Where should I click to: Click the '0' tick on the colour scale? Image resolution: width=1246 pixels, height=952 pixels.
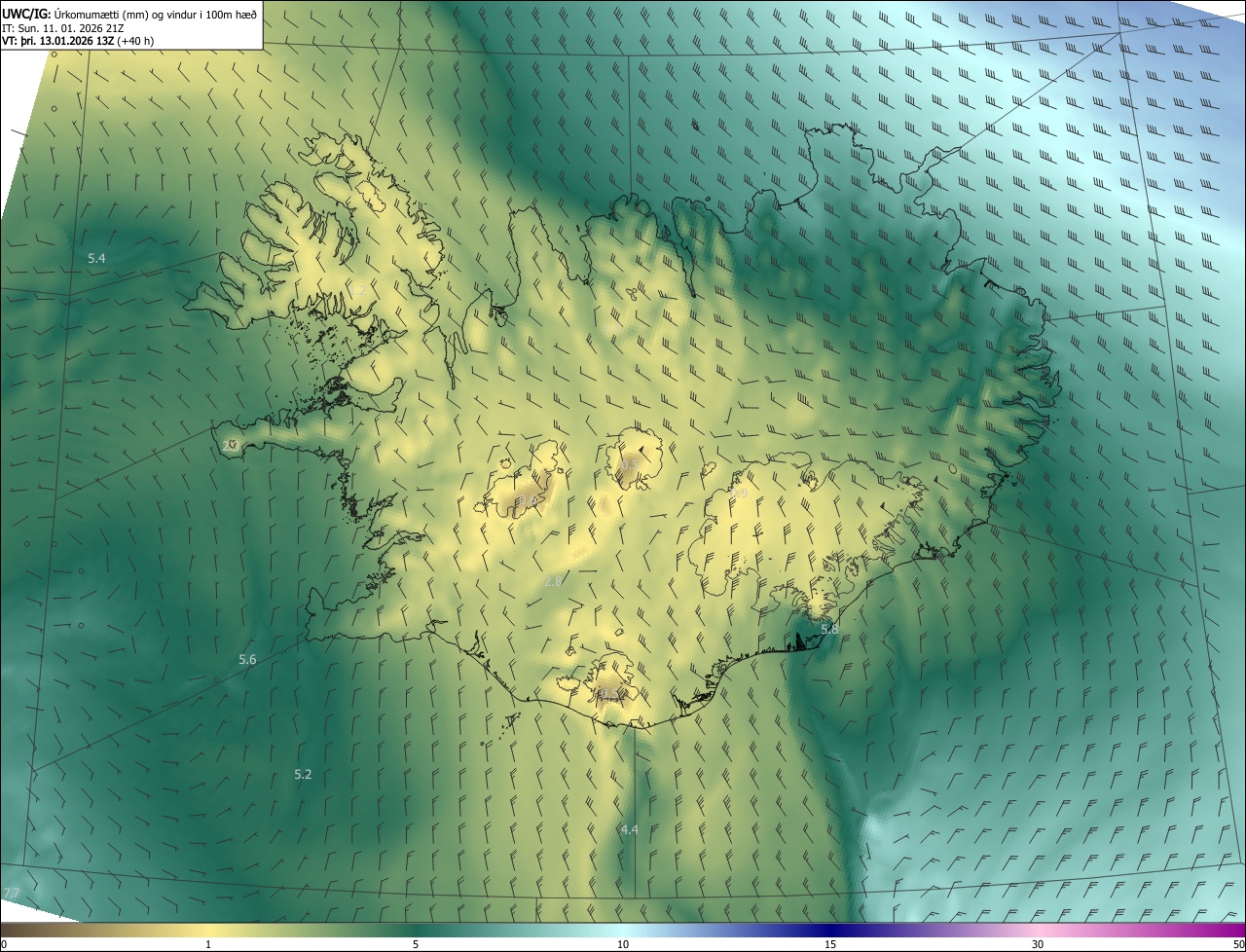tap(4, 945)
